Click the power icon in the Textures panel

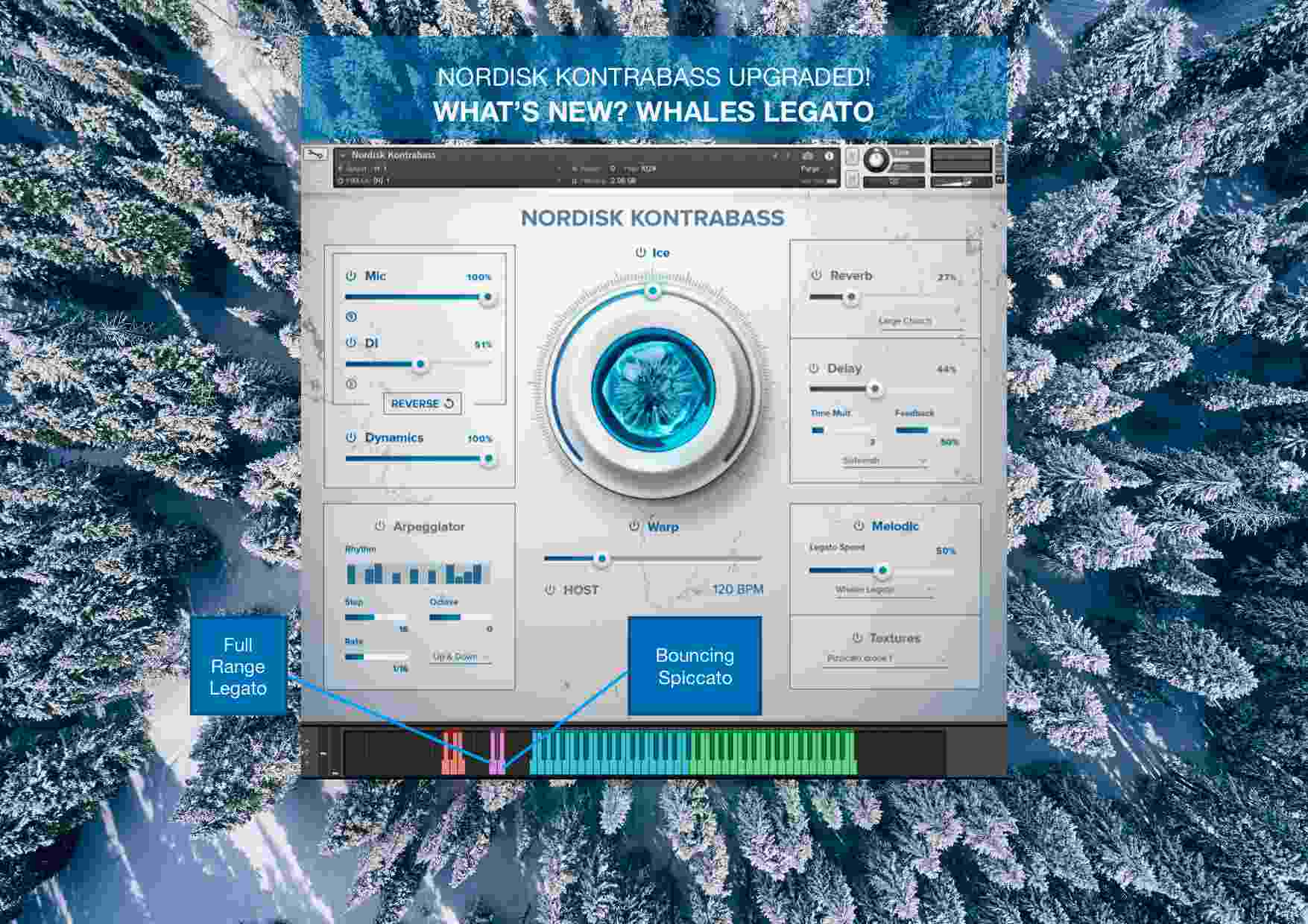point(857,638)
